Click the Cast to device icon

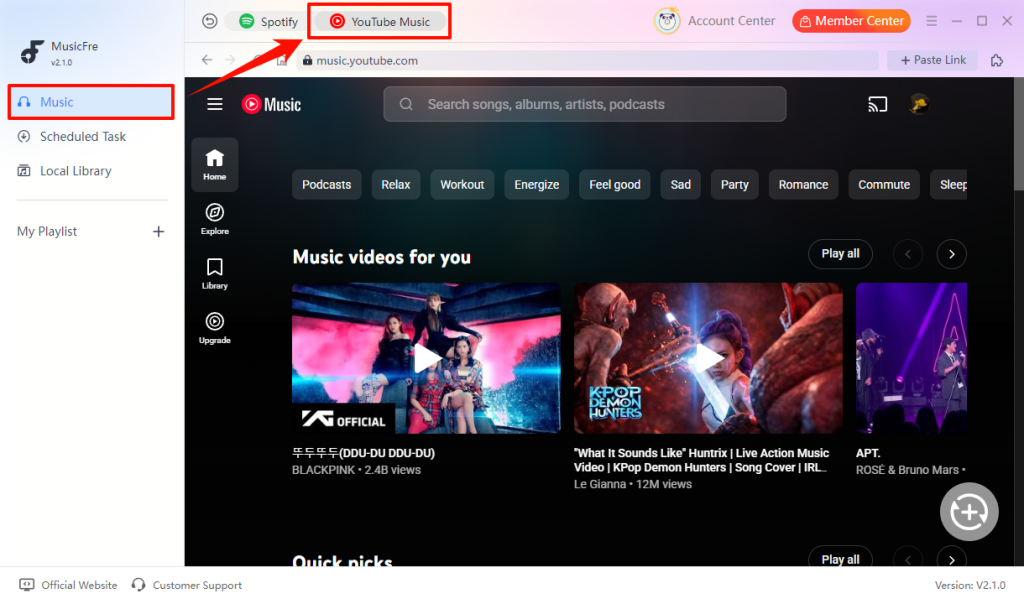coord(877,104)
